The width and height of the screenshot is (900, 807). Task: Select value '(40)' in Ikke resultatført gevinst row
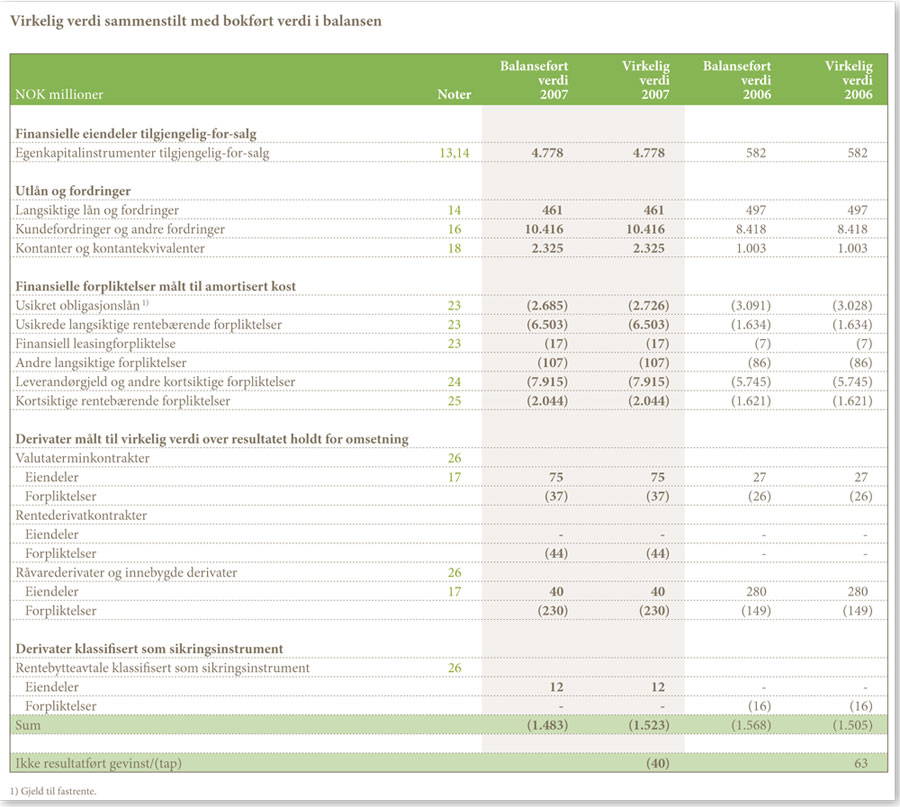point(656,763)
